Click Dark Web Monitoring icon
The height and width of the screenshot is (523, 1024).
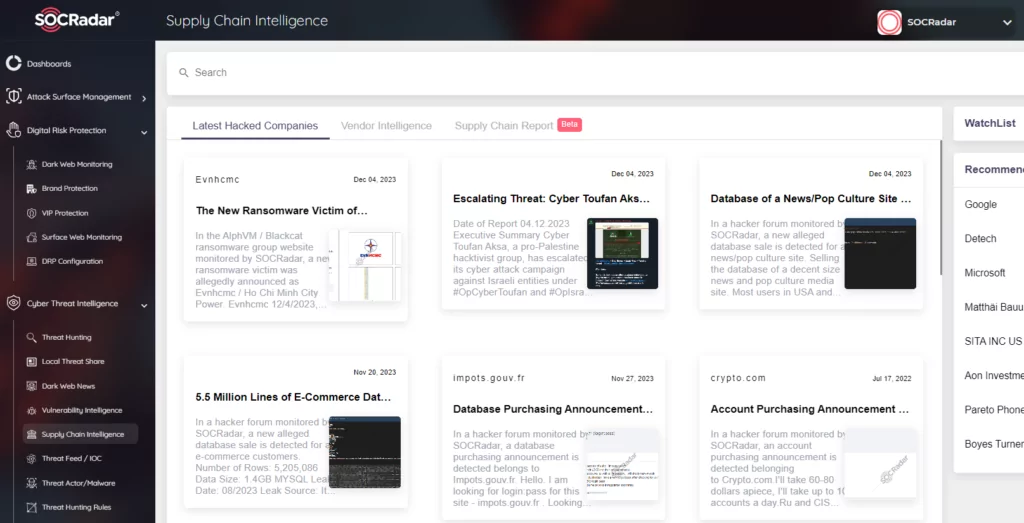pyautogui.click(x=31, y=165)
